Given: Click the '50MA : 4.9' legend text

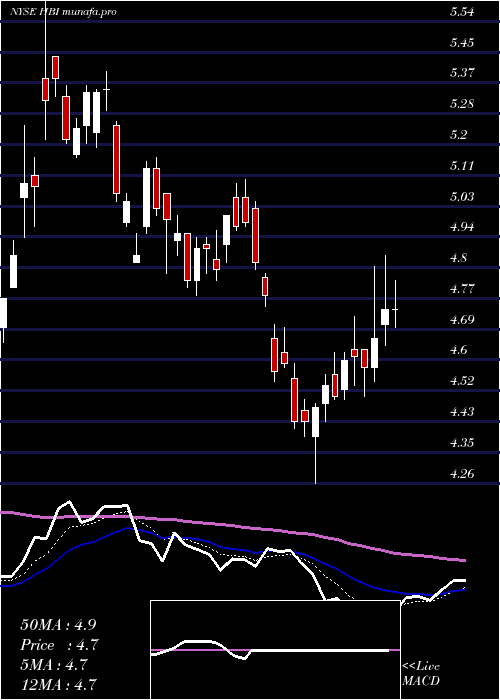Looking at the screenshot, I should (x=58, y=625).
